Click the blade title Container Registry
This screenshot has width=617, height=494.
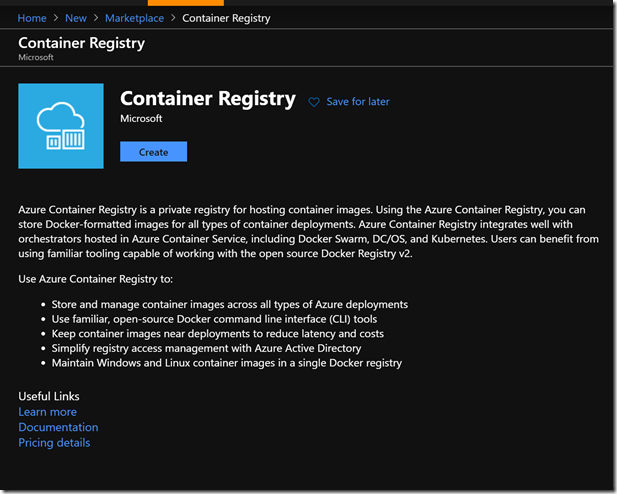coord(81,43)
